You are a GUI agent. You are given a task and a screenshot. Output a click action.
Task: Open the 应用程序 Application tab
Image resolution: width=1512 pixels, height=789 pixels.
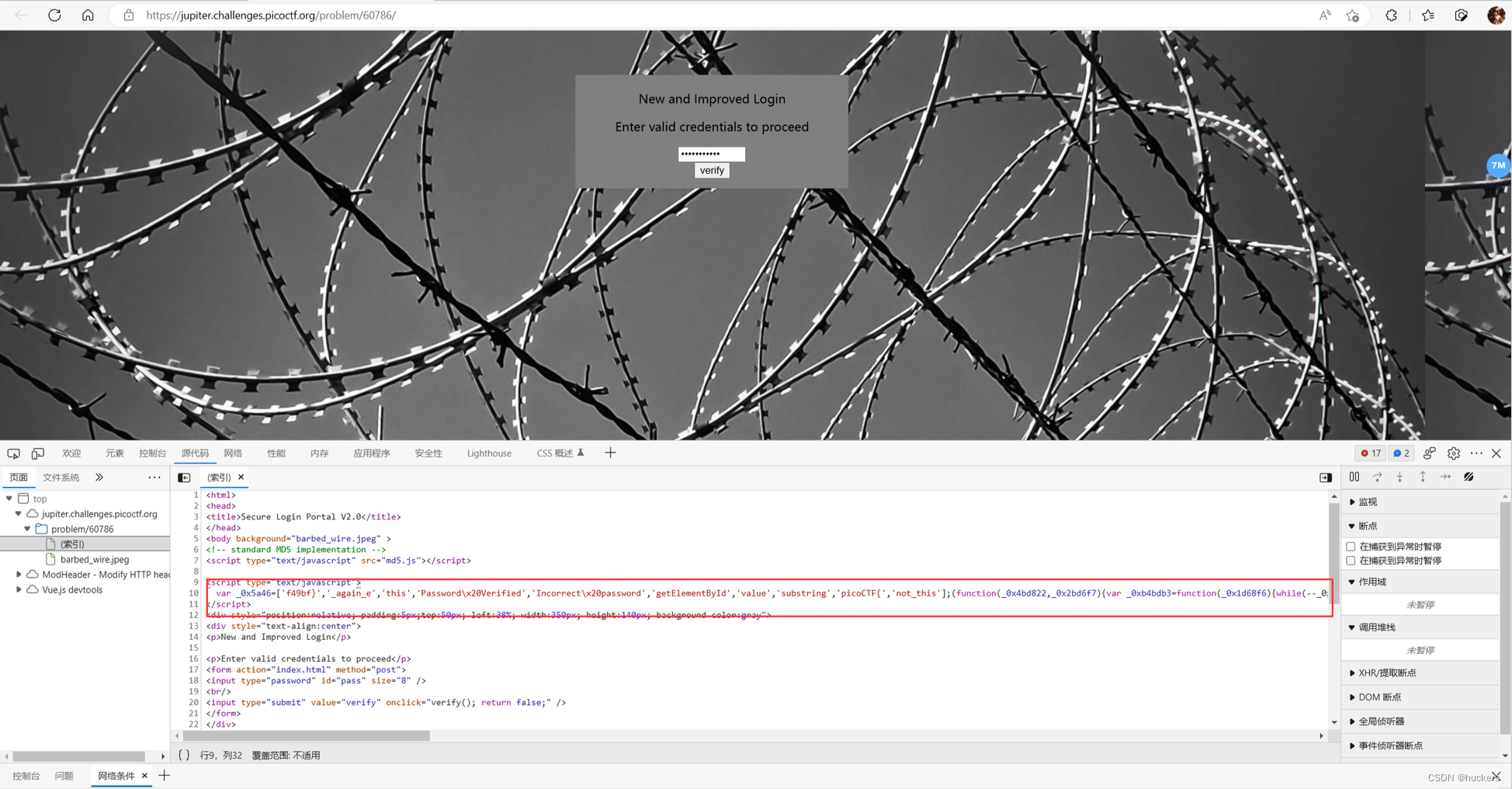click(x=372, y=454)
